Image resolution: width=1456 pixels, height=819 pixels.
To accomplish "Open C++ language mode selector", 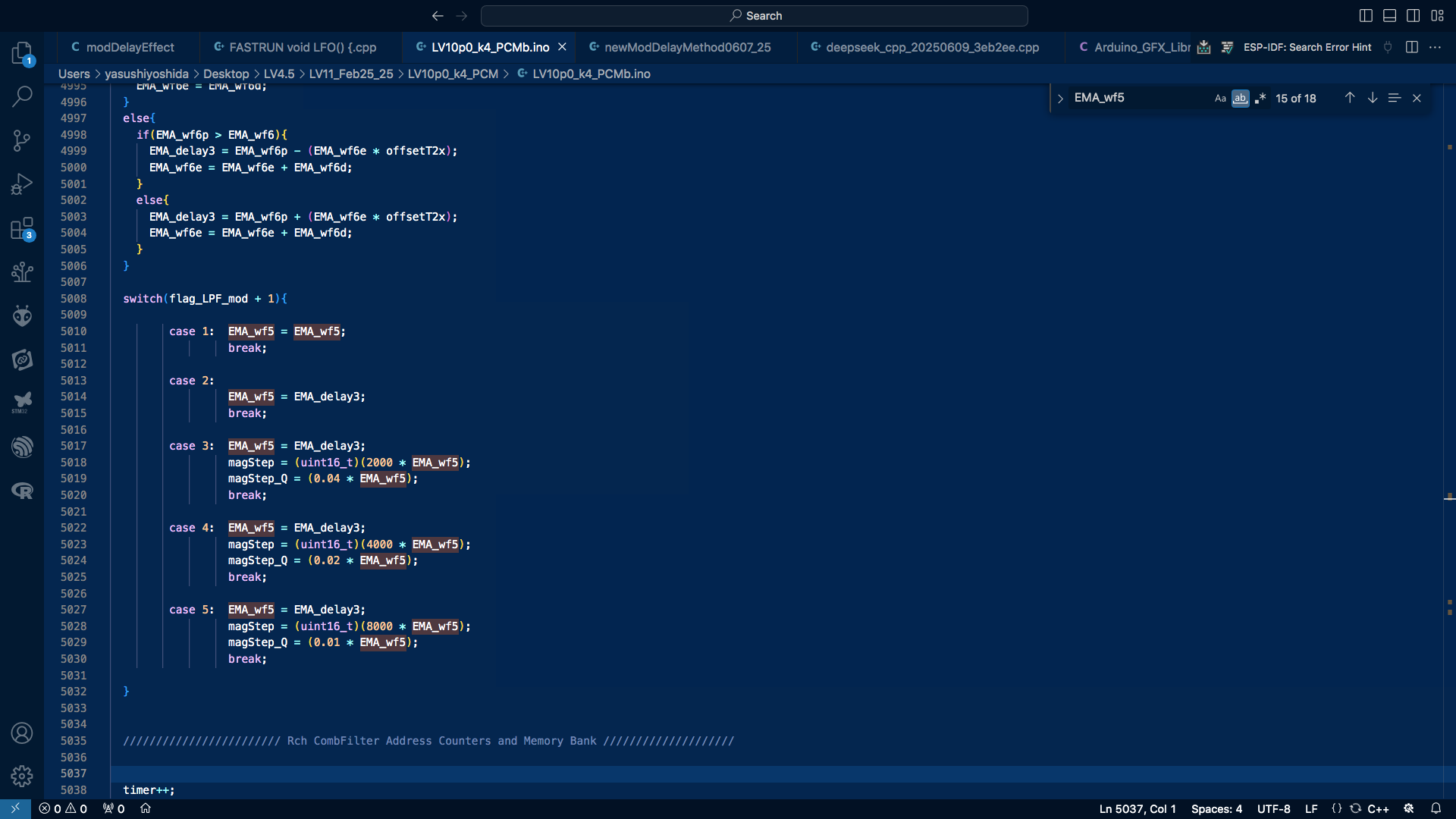I will 1378,808.
